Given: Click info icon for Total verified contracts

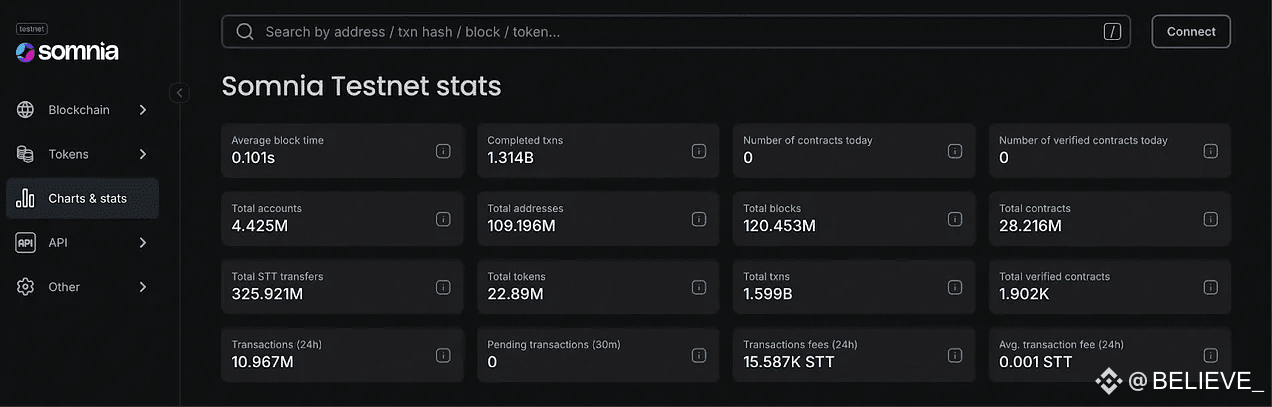Looking at the screenshot, I should [x=1211, y=287].
